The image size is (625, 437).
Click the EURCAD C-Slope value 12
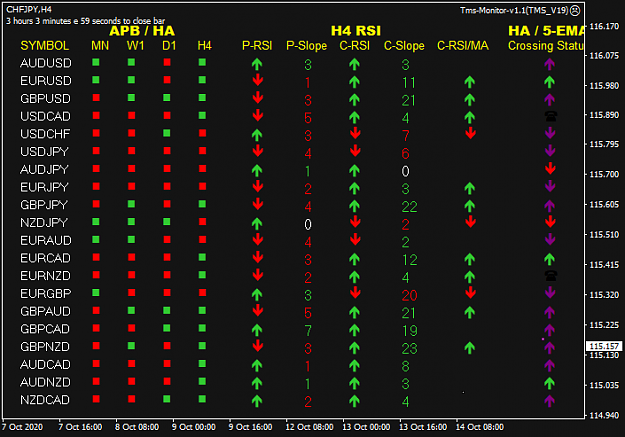click(x=409, y=260)
